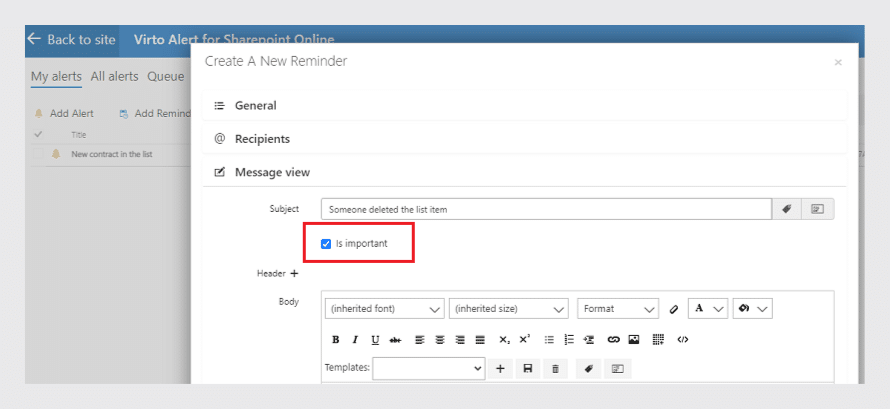Apply superscript formatting
The width and height of the screenshot is (890, 409).
pos(524,339)
